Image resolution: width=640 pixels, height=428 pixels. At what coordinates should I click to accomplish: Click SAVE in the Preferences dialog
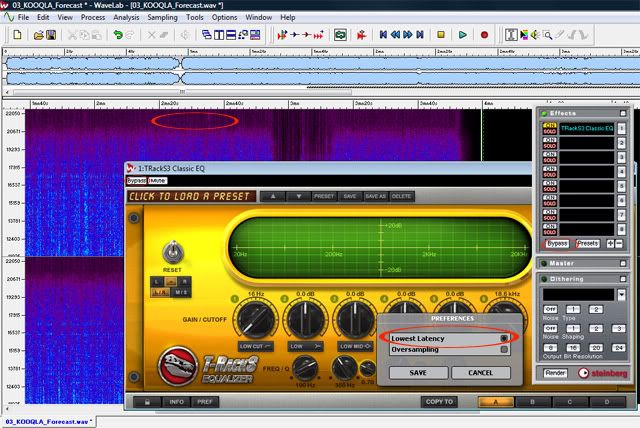(418, 373)
